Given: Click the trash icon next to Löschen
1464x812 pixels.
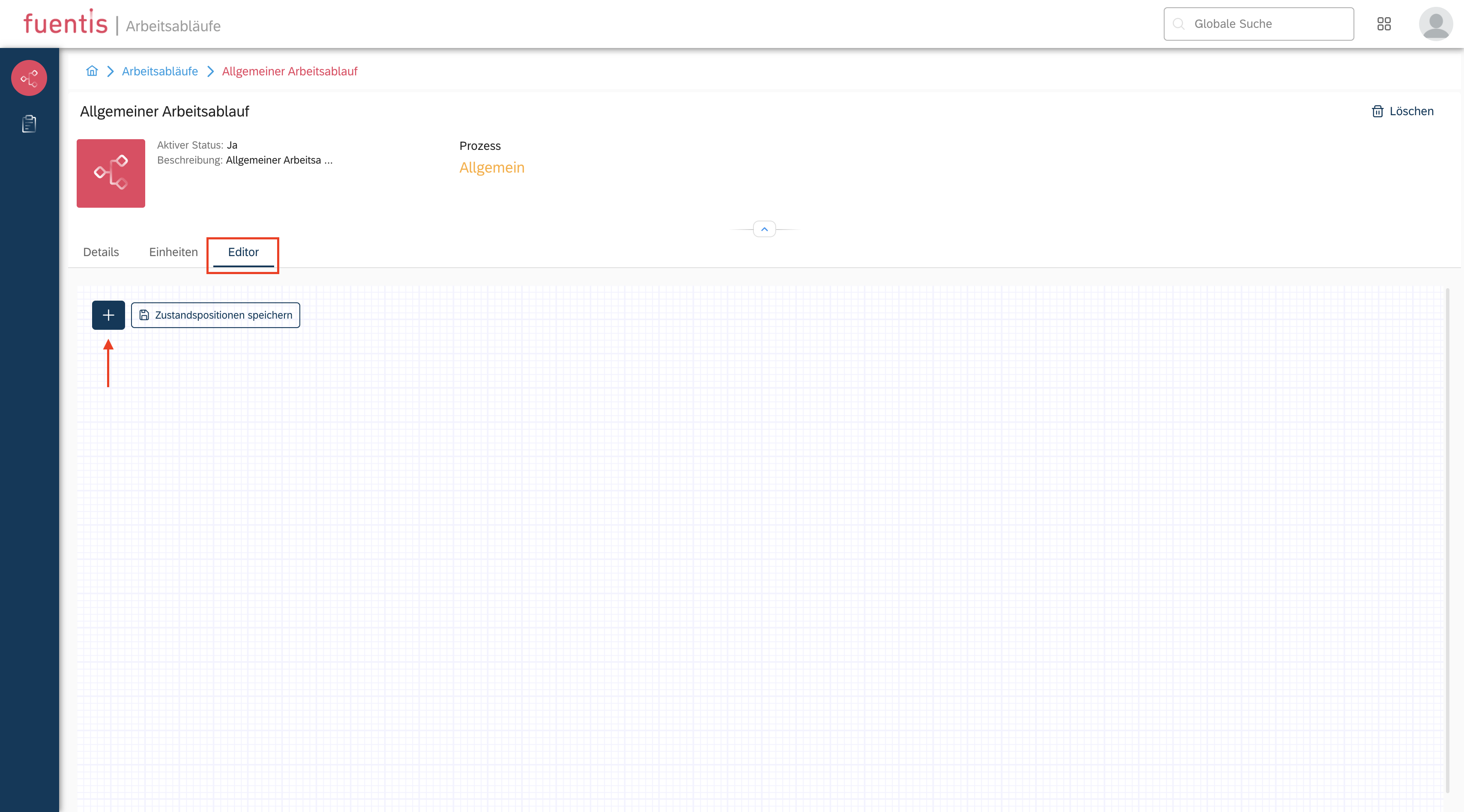Looking at the screenshot, I should [x=1378, y=111].
